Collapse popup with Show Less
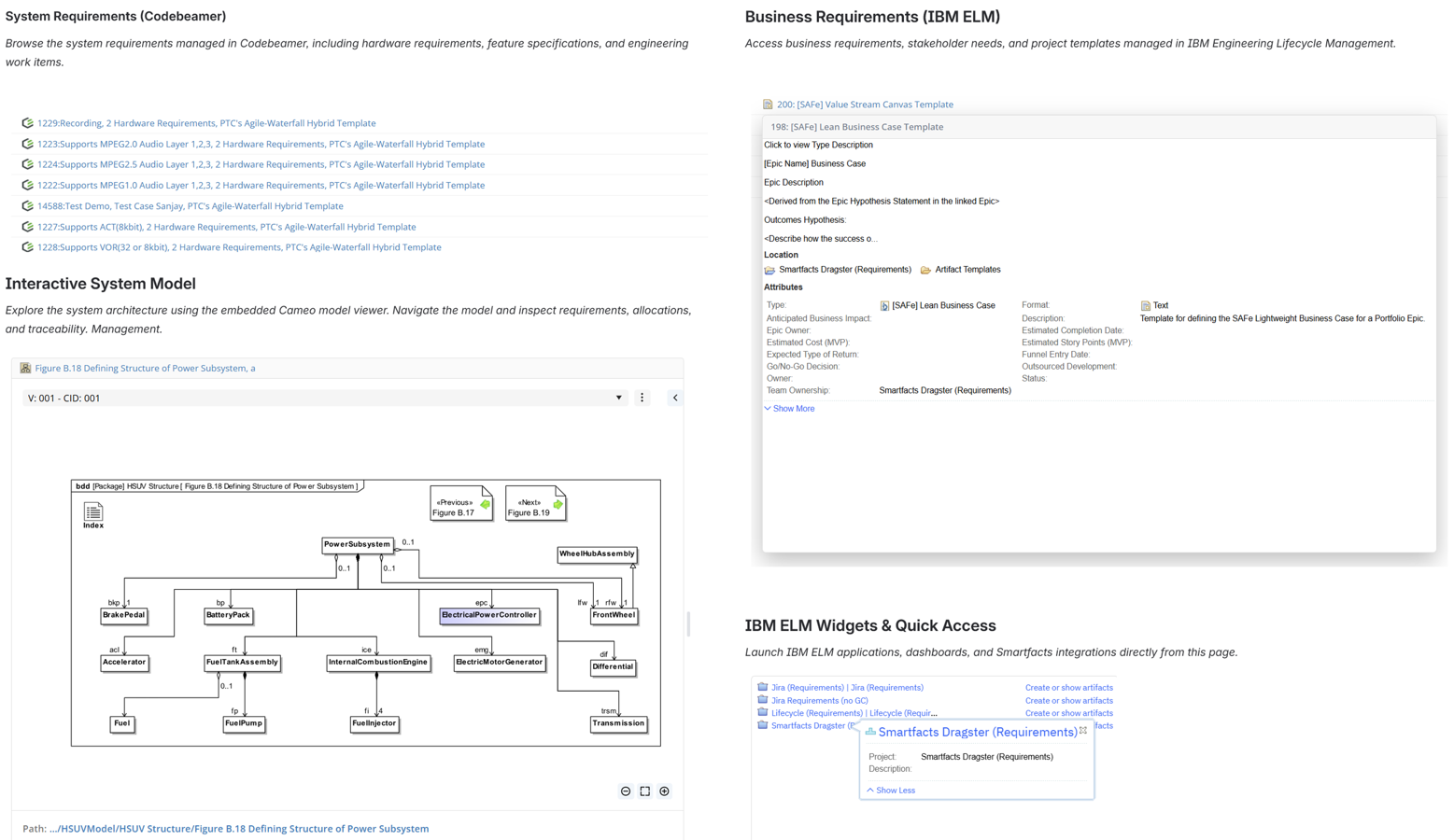 pyautogui.click(x=891, y=791)
